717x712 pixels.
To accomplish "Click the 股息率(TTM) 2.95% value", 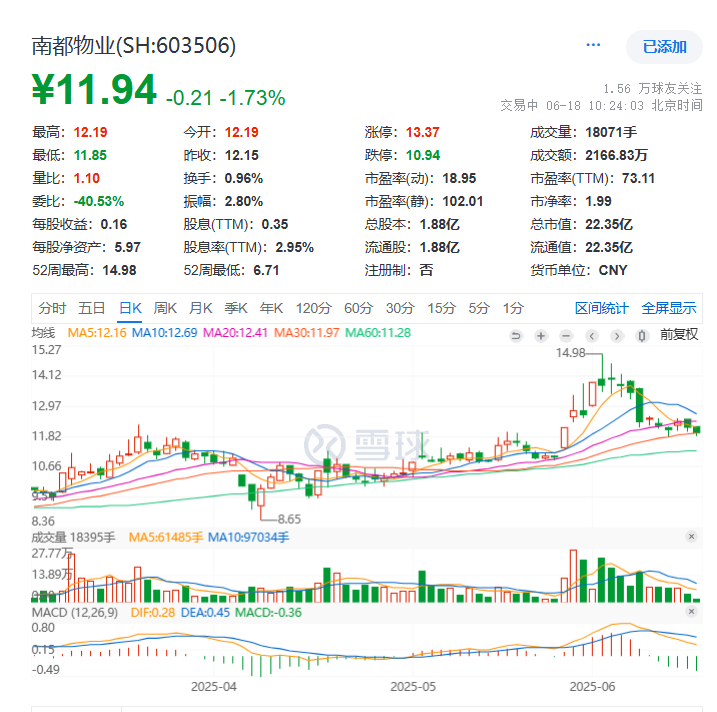I will pos(294,247).
